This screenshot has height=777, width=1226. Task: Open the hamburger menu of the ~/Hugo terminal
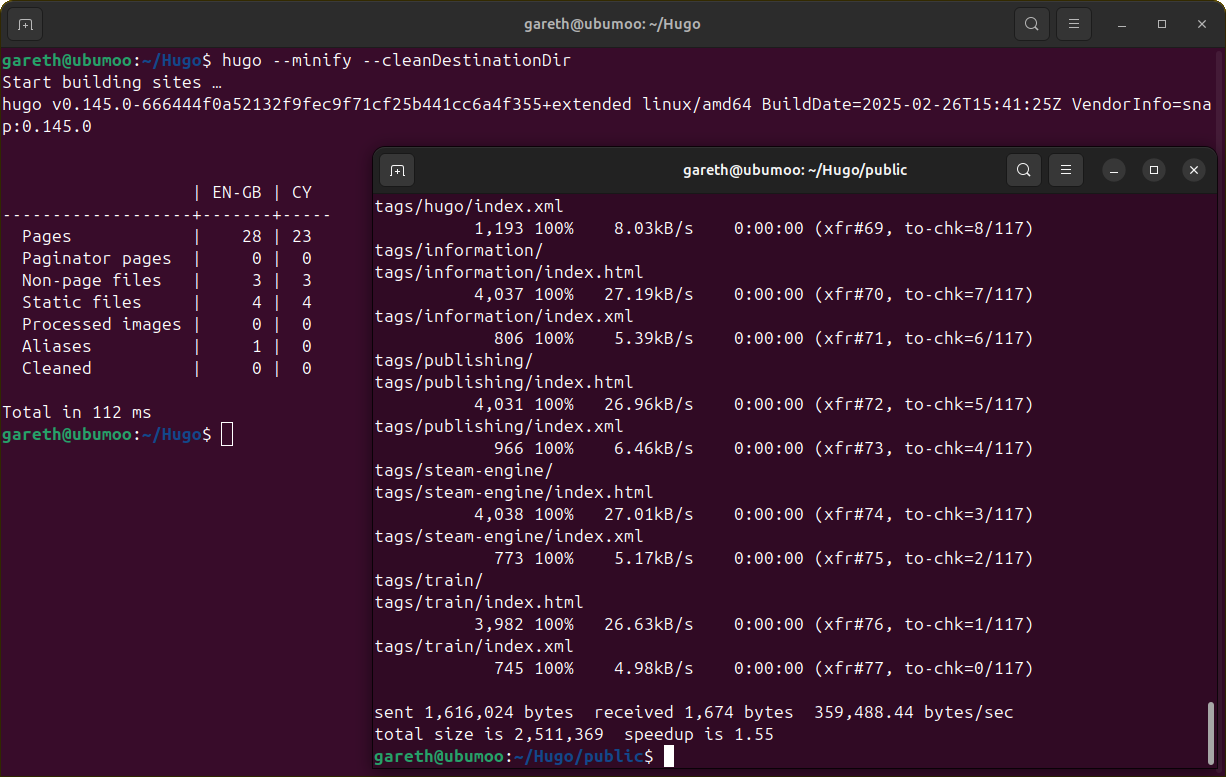pyautogui.click(x=1073, y=24)
